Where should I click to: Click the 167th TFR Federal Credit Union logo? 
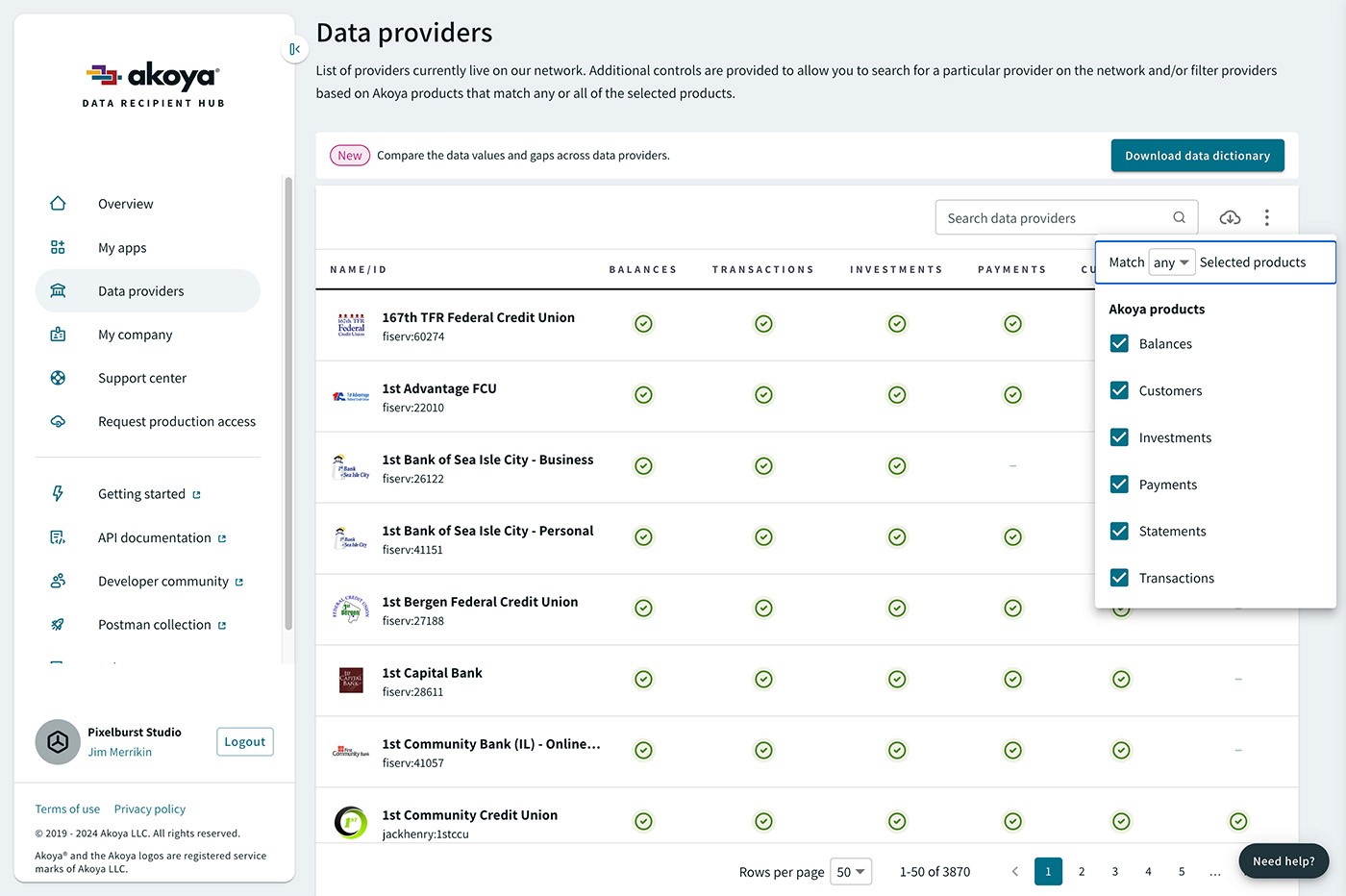[x=351, y=325]
